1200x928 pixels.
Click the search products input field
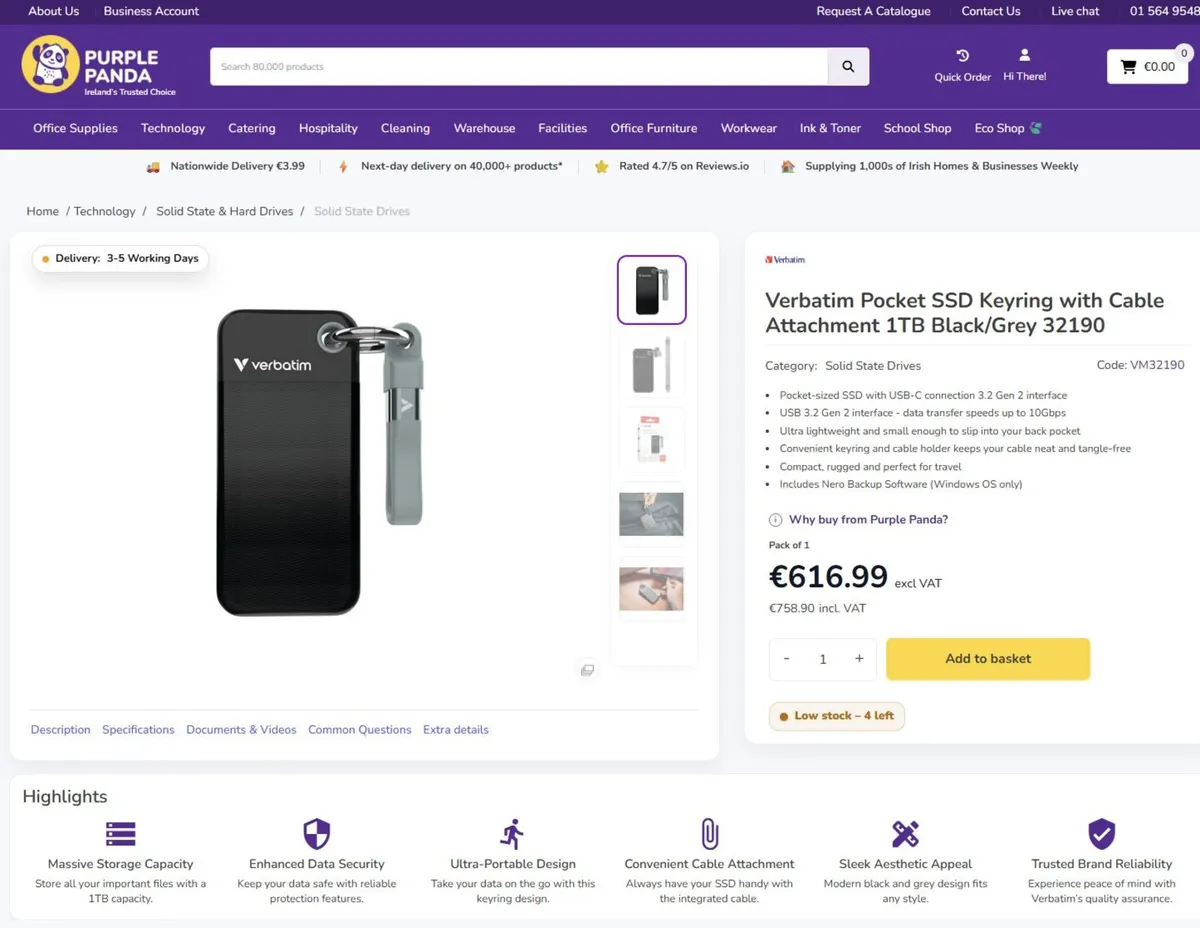pos(519,67)
